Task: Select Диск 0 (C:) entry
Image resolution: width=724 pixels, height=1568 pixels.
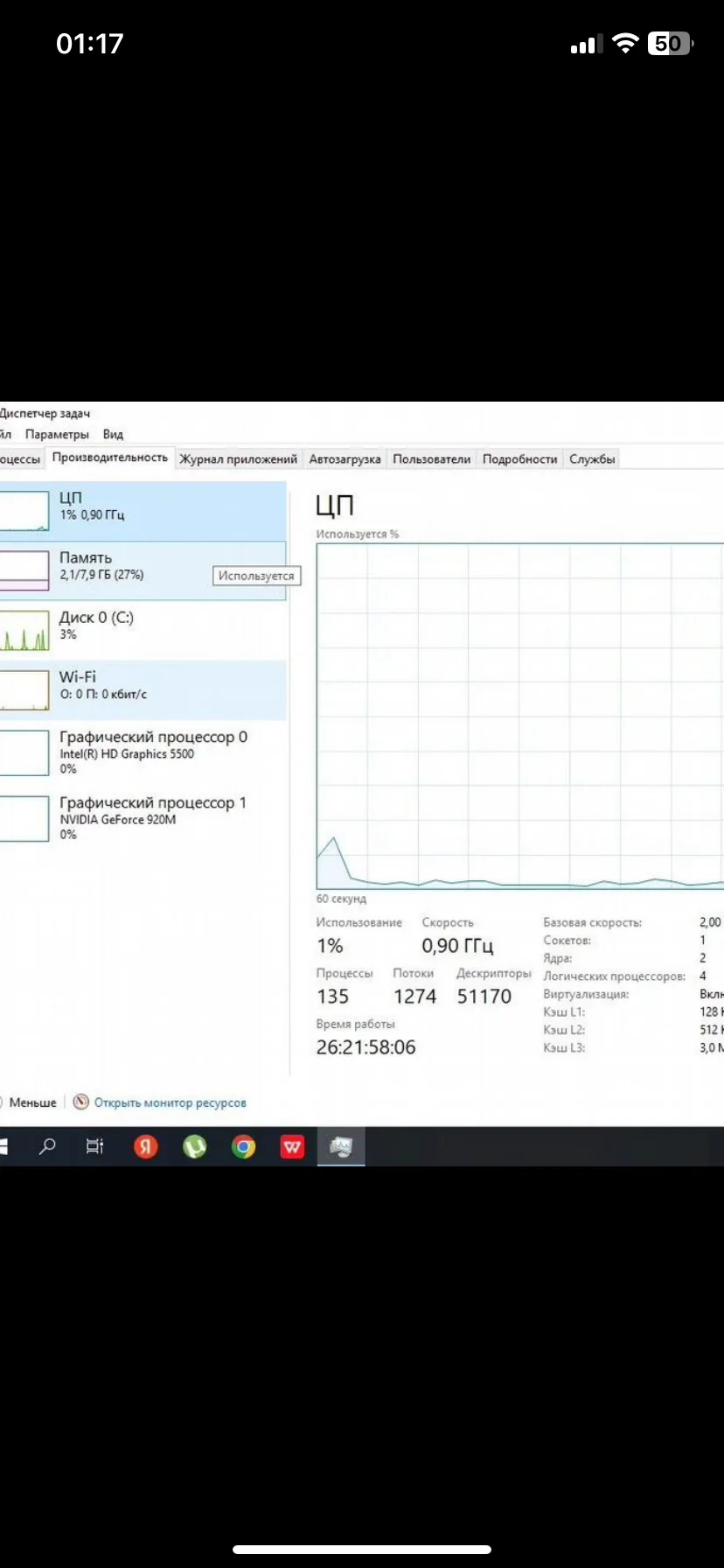Action: point(143,631)
